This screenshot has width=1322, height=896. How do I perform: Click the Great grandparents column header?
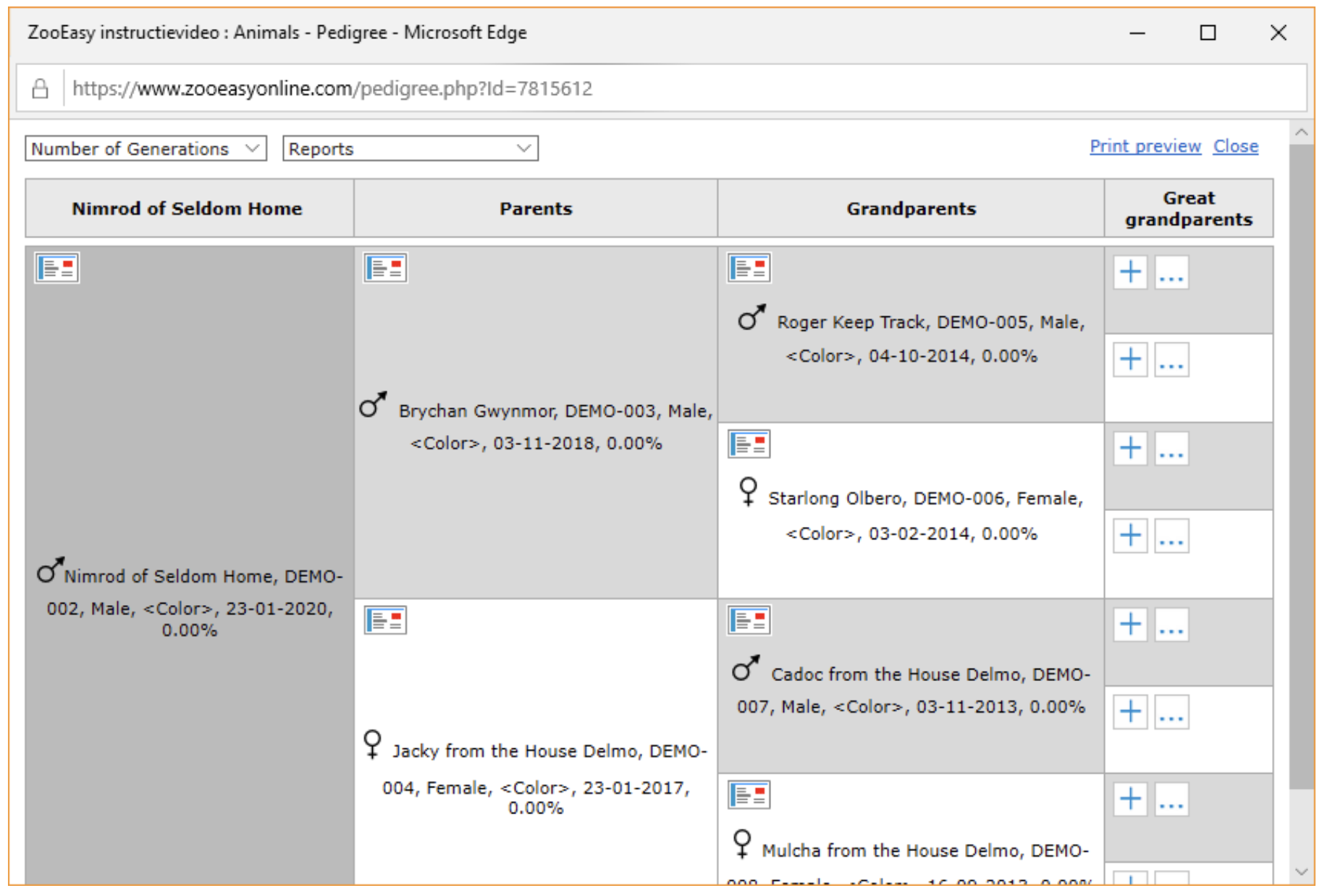[1189, 208]
